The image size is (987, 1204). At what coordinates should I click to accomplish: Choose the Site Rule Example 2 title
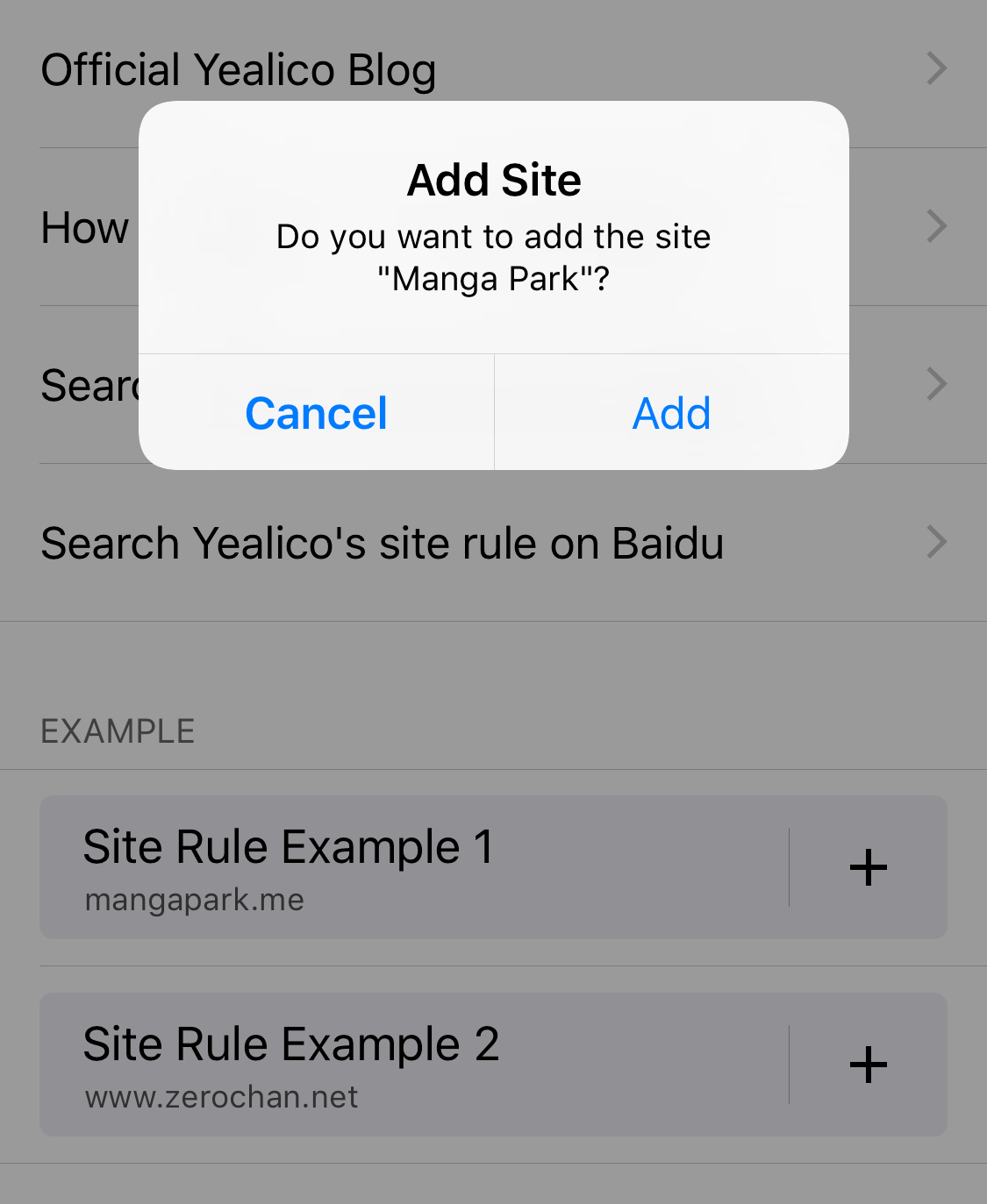pyautogui.click(x=291, y=1044)
